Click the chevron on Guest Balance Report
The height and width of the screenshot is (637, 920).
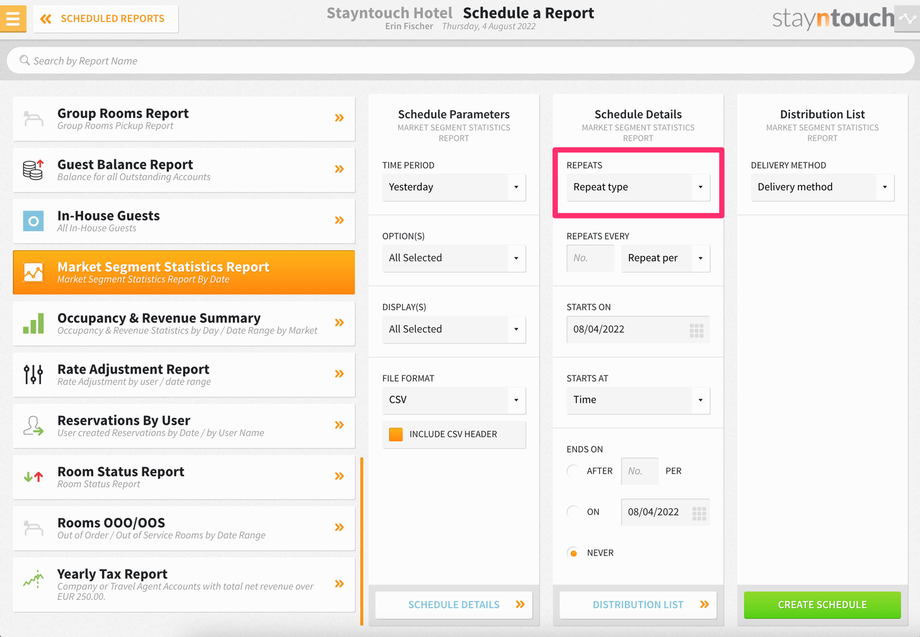[x=339, y=169]
